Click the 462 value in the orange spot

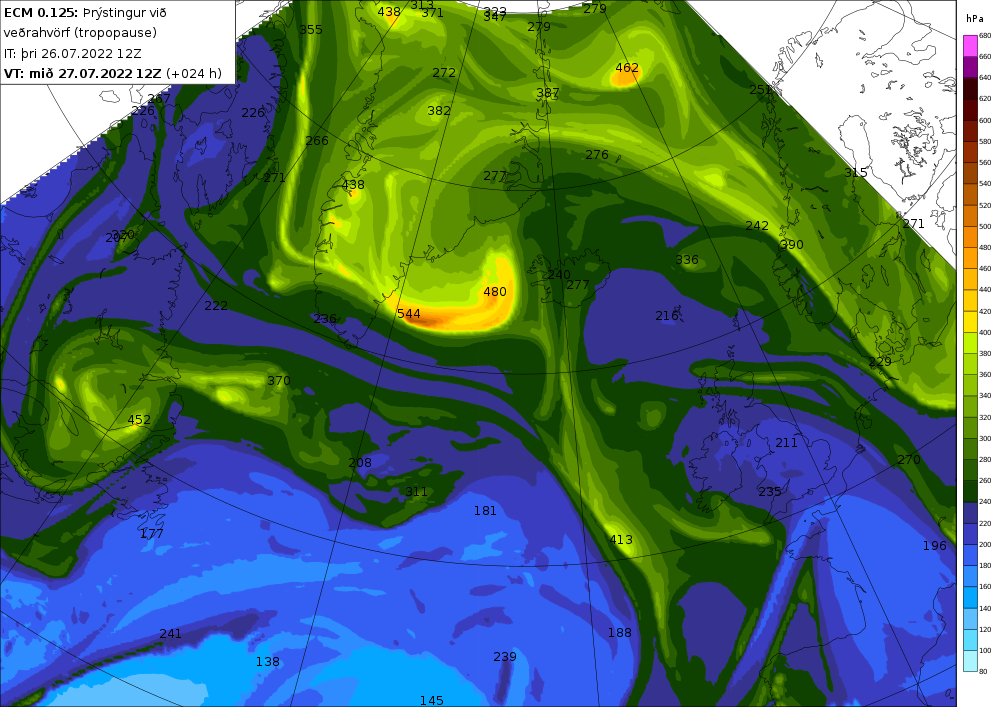click(627, 68)
